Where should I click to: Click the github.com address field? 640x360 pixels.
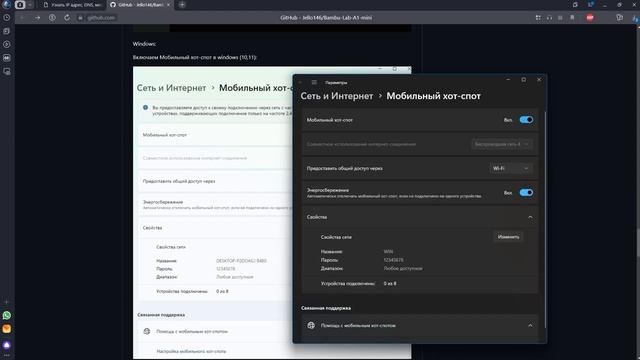pos(101,18)
